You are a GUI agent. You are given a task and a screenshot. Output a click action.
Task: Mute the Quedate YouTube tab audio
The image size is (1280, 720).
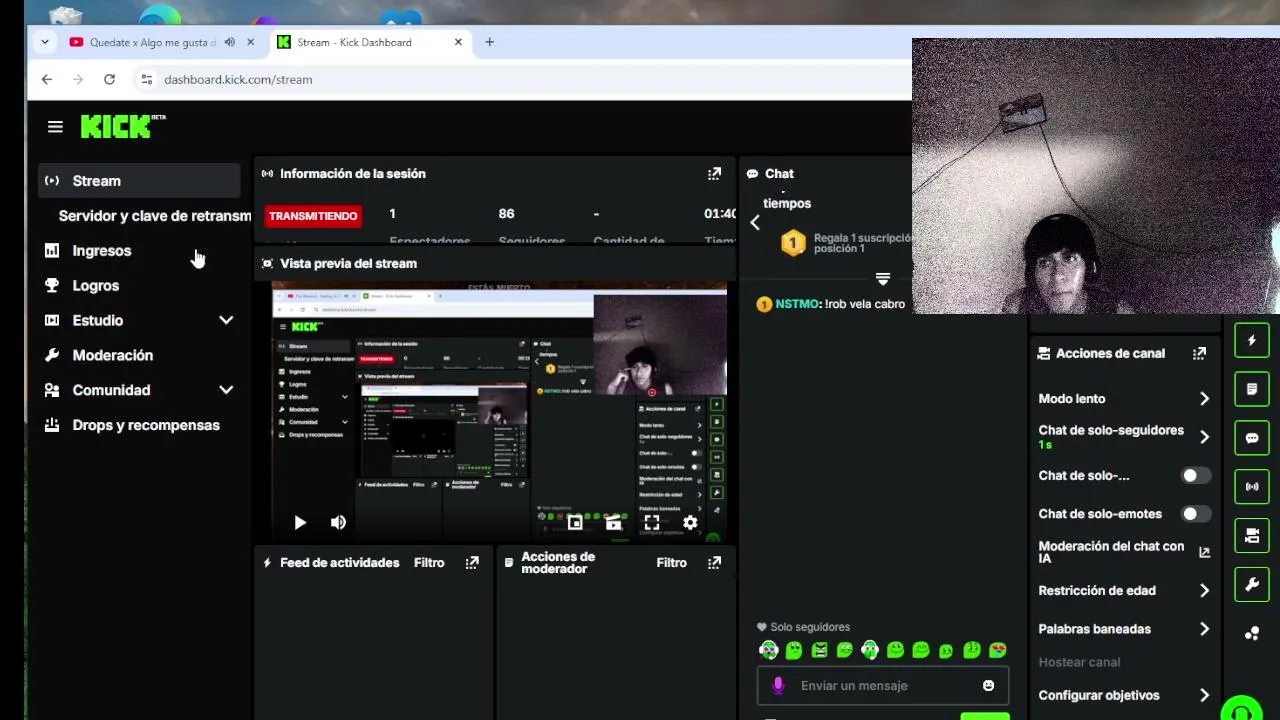(x=230, y=42)
